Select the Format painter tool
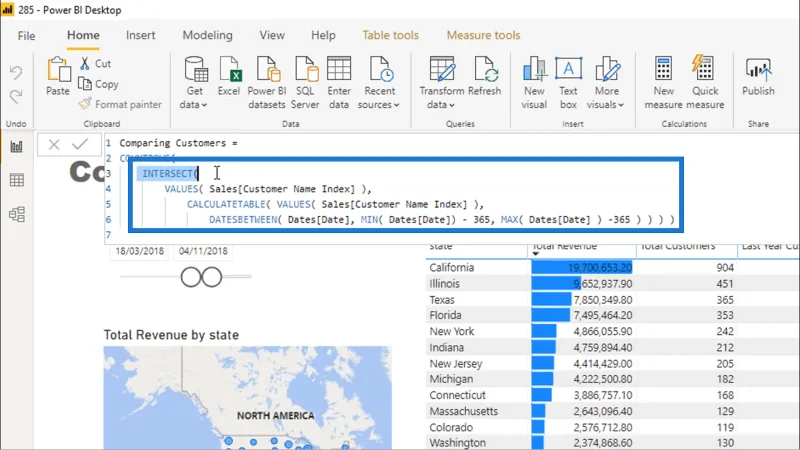The height and width of the screenshot is (450, 800). click(120, 104)
